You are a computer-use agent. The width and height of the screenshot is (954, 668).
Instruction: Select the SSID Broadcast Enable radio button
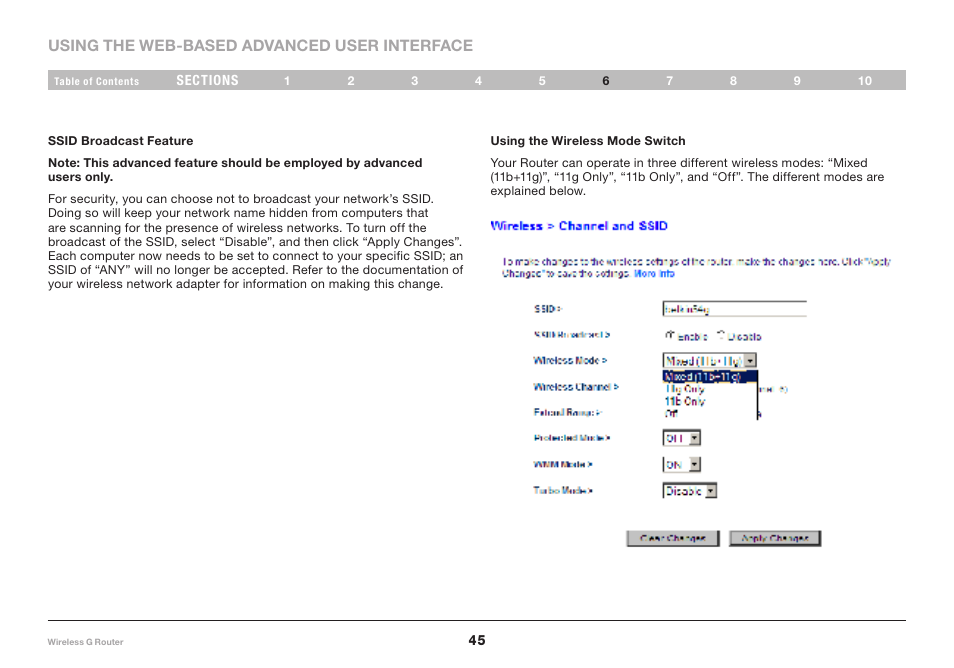point(670,335)
